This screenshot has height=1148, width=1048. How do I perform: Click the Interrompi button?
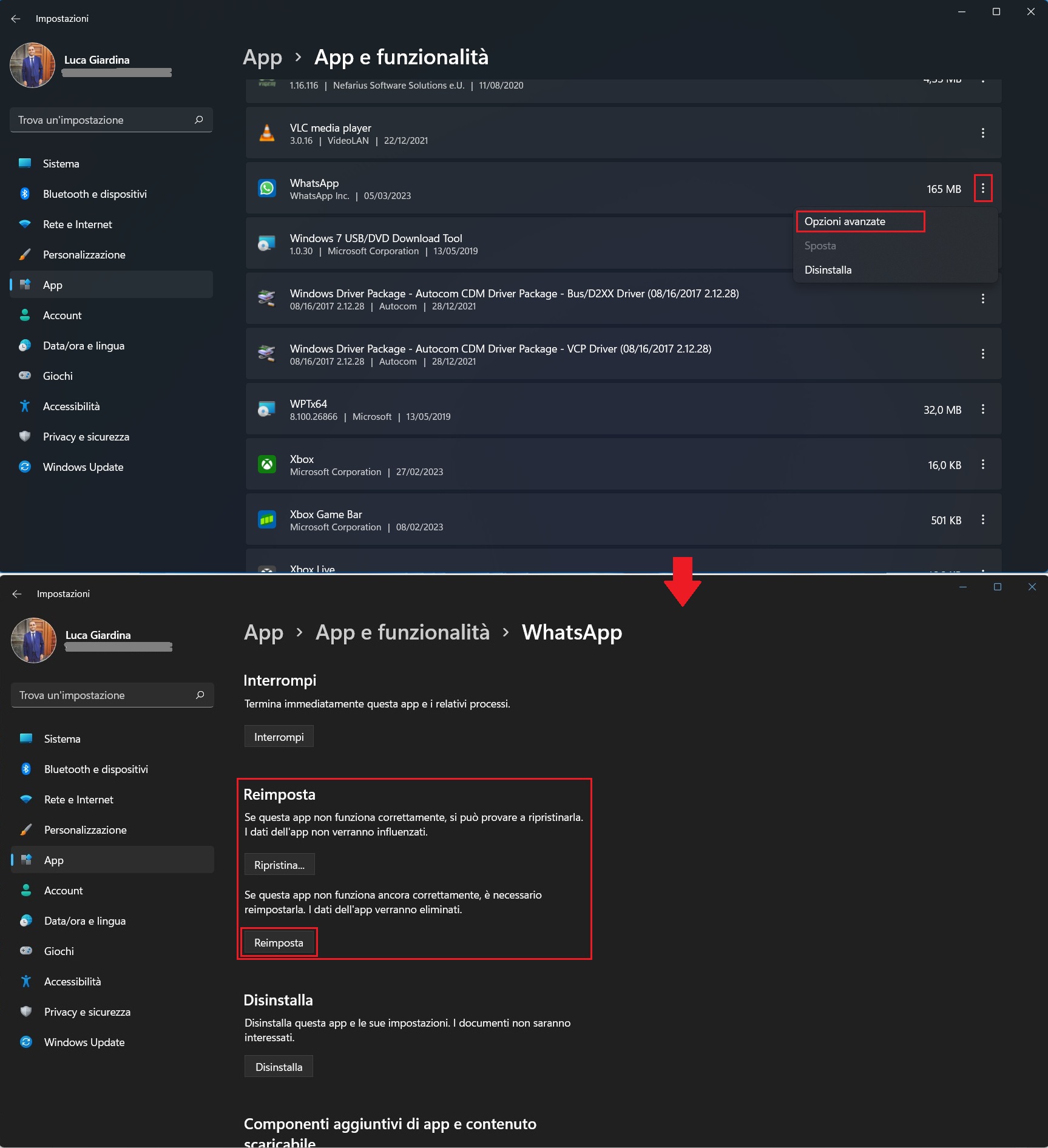pos(279,737)
